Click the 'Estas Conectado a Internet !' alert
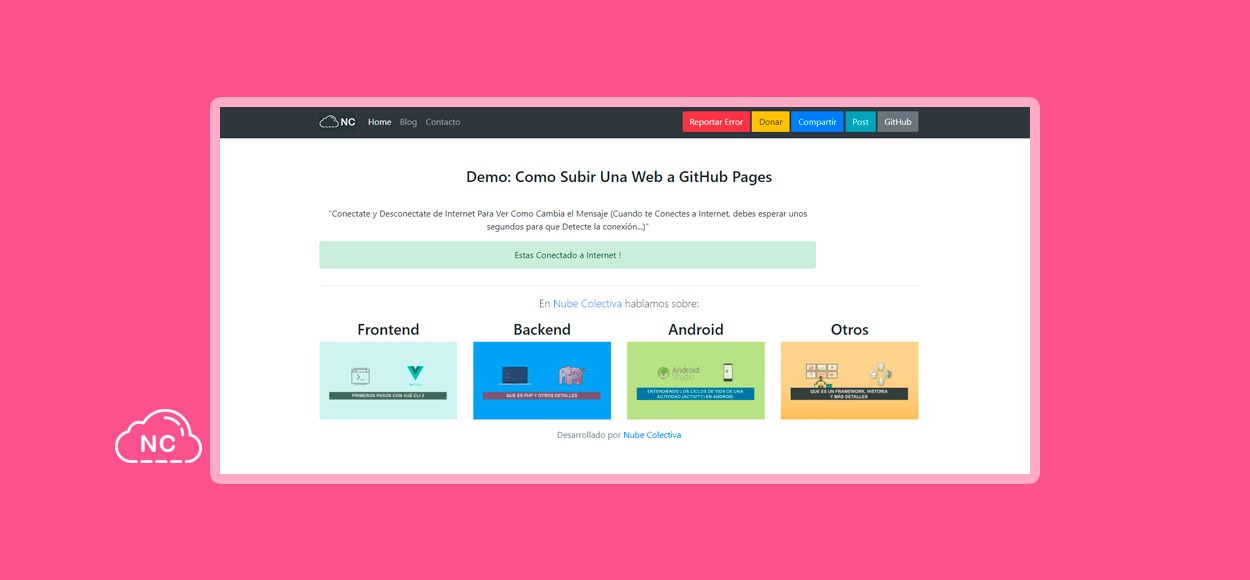Screen dimensions: 1250x580 (x=567, y=255)
